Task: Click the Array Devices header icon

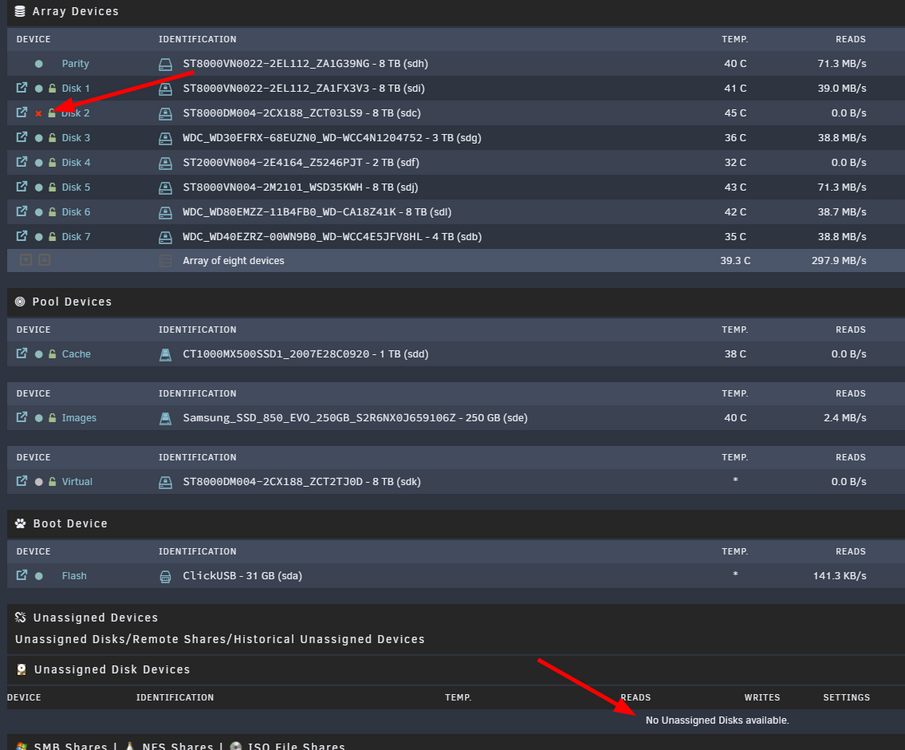Action: point(20,12)
